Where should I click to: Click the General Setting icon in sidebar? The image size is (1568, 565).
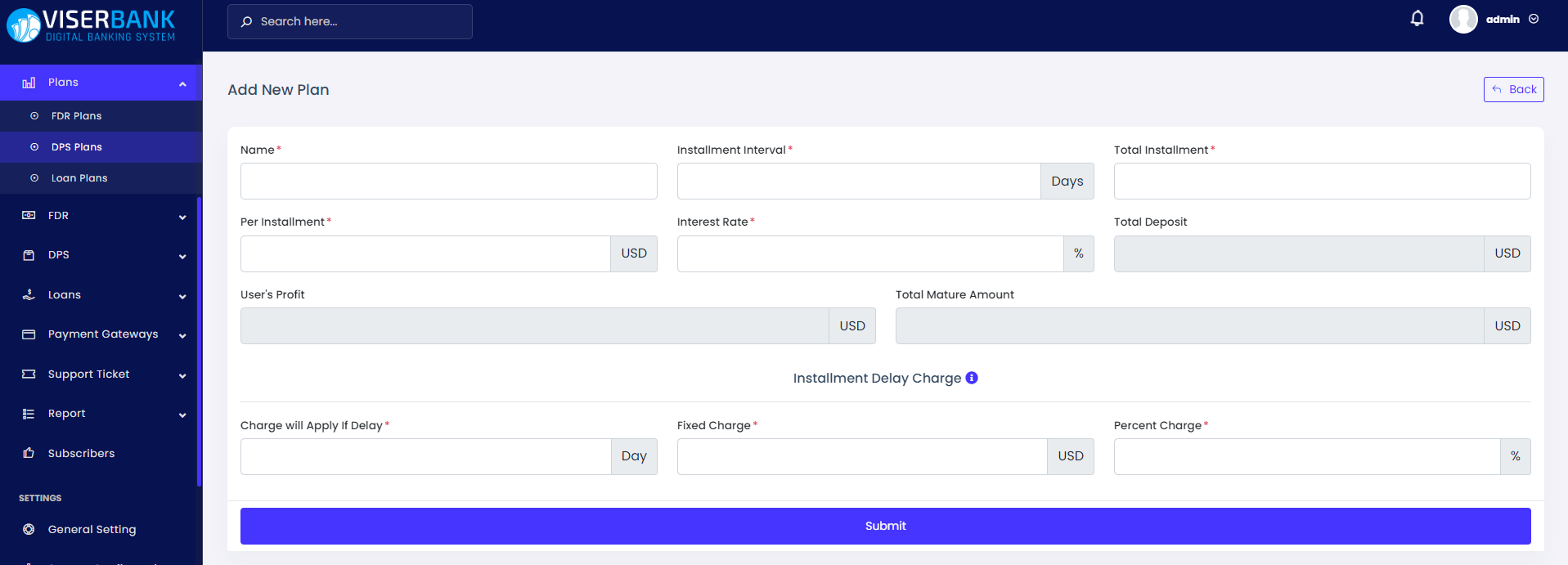[x=29, y=529]
